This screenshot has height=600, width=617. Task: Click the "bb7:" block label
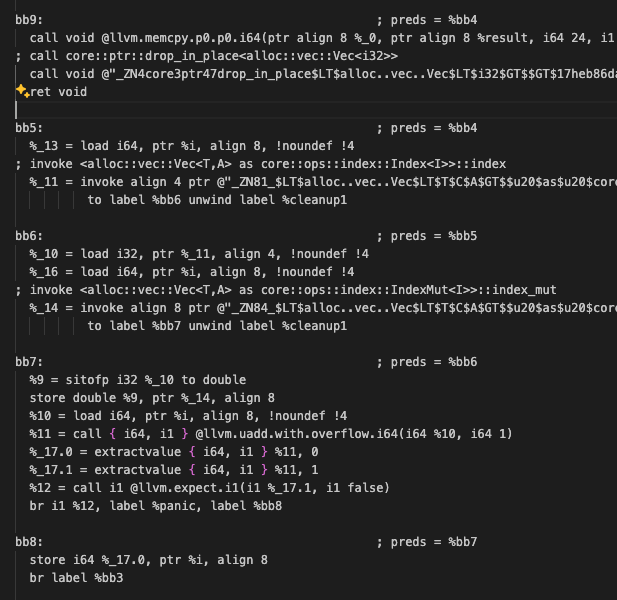29,362
